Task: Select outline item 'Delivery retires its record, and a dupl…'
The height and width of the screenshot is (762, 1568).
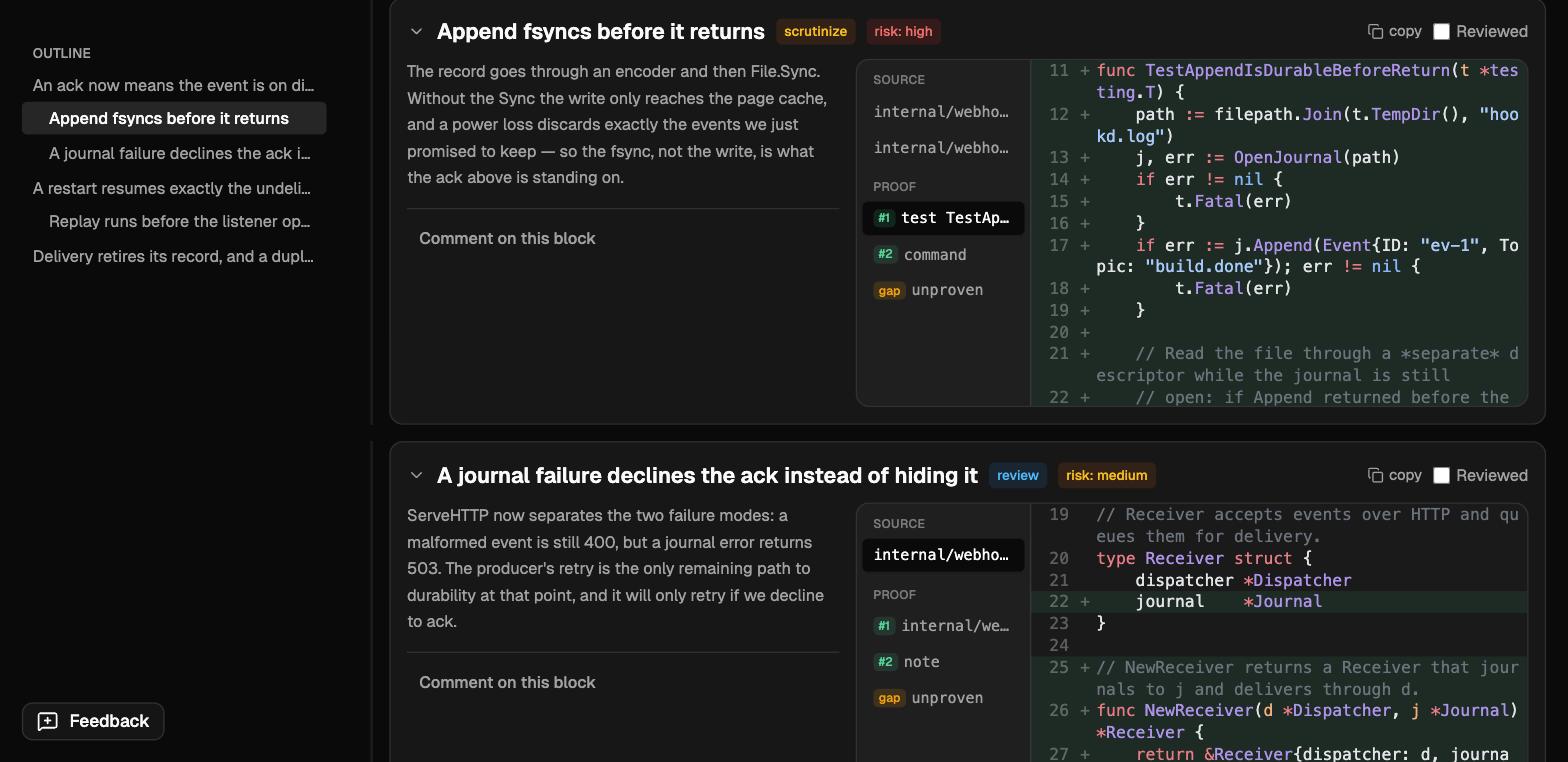Action: point(174,256)
